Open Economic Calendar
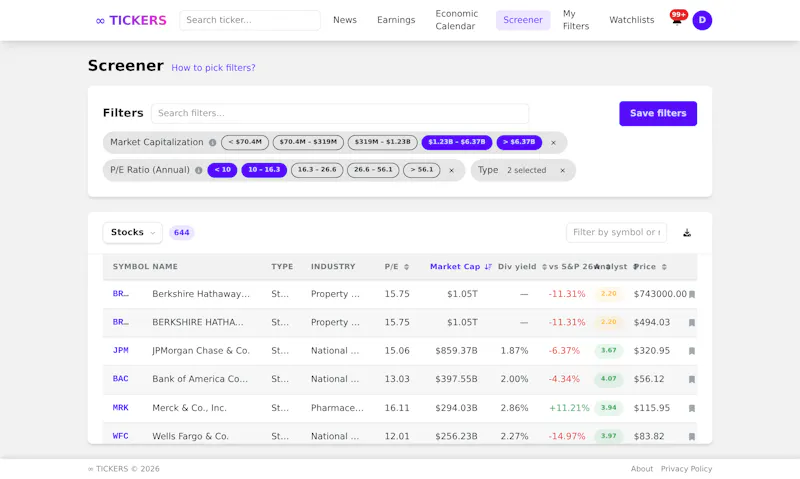Viewport: 800px width, 479px height. [457, 20]
